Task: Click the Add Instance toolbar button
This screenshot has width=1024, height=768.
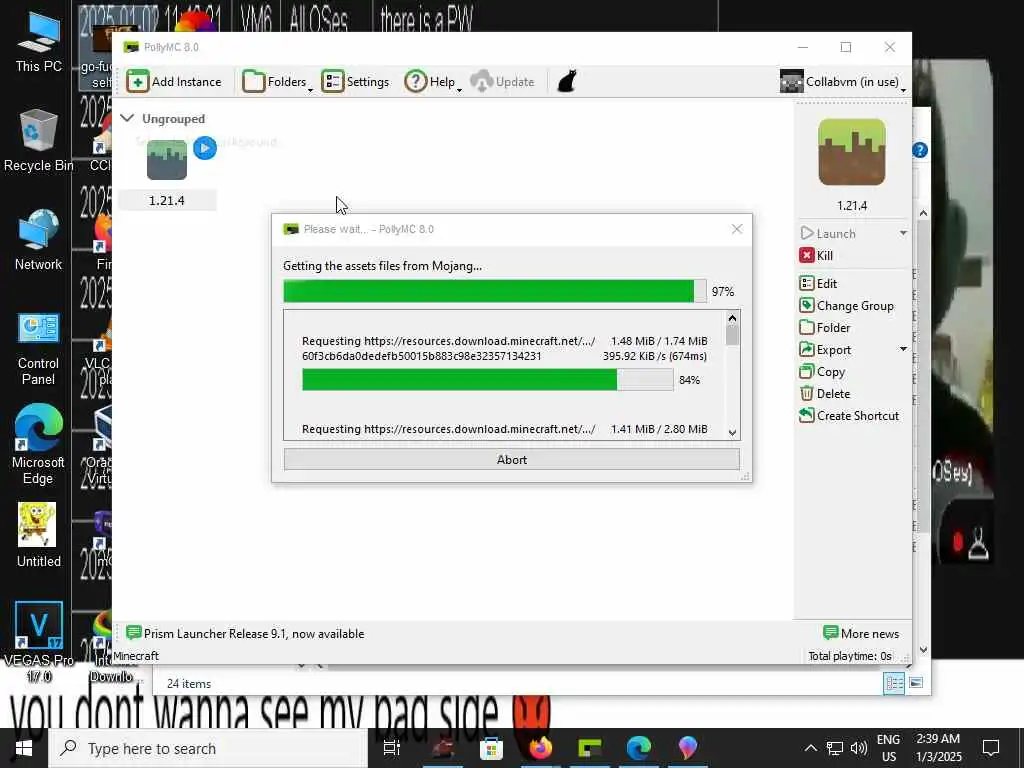Action: (x=174, y=82)
